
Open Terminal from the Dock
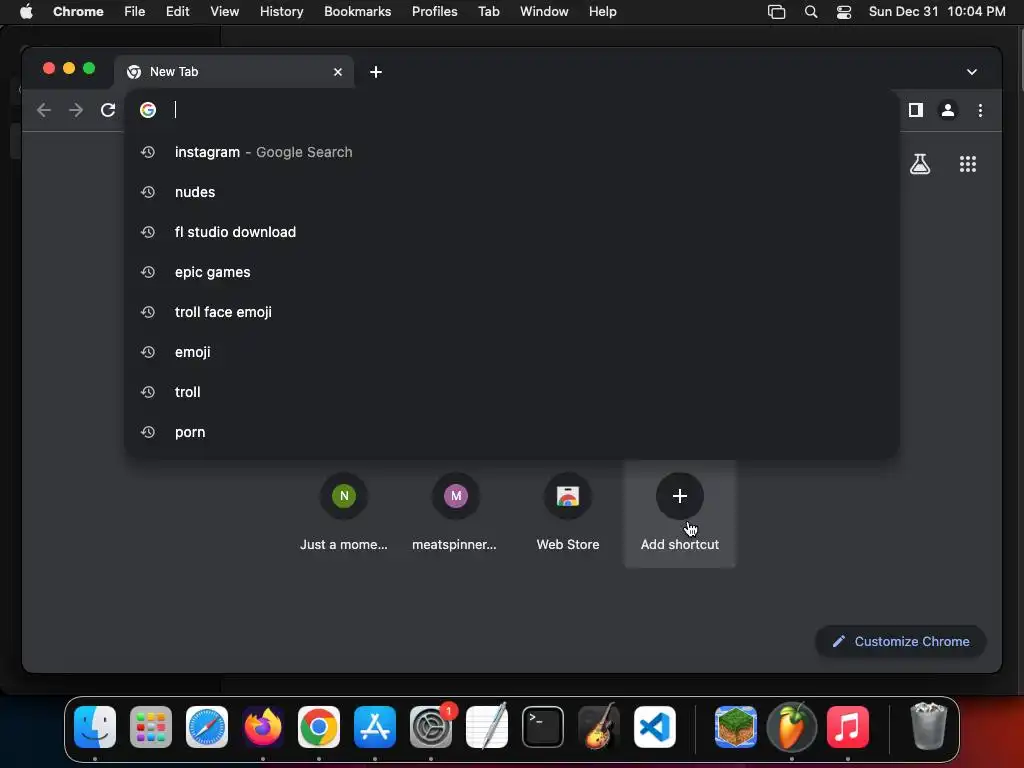543,726
